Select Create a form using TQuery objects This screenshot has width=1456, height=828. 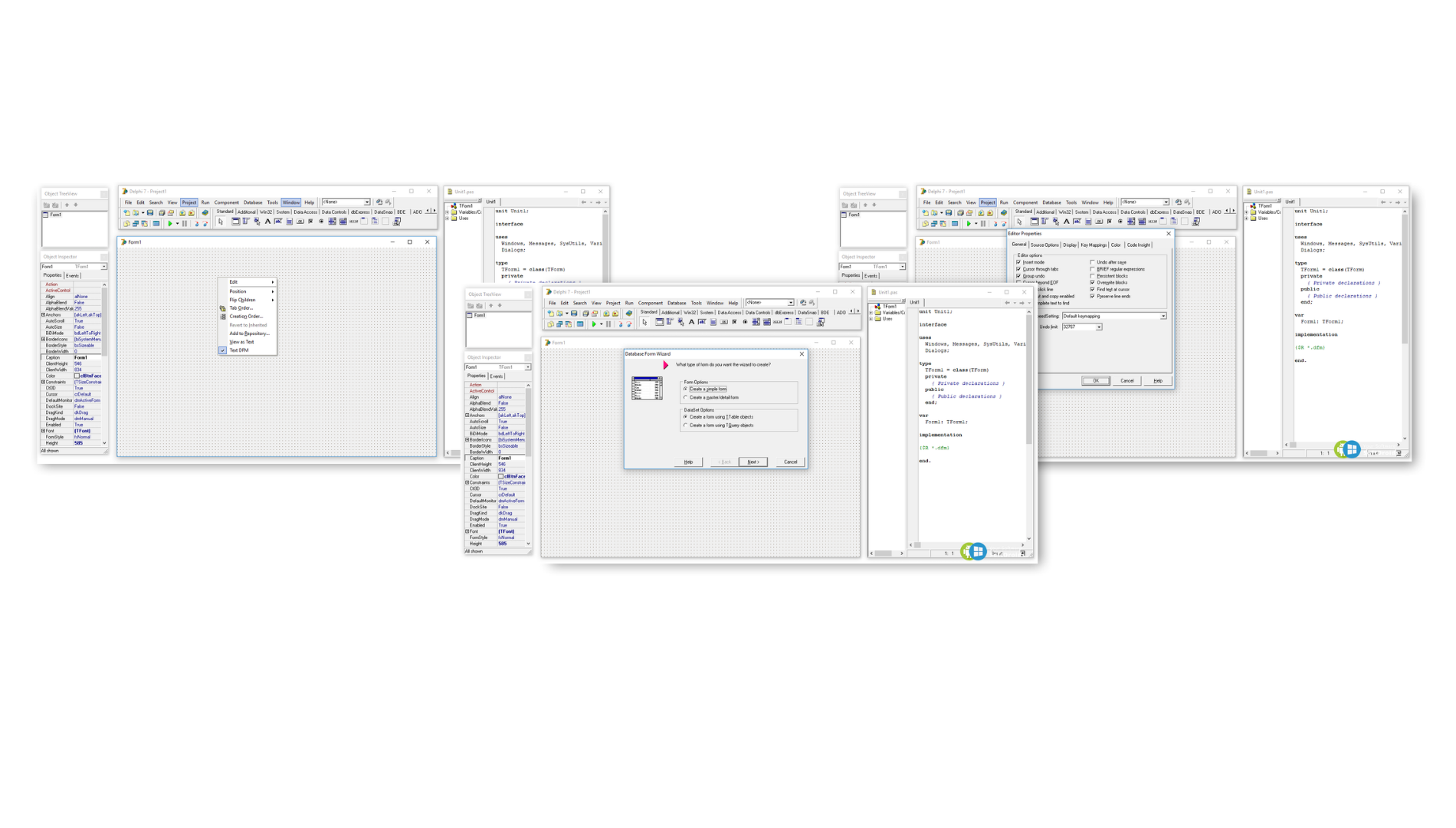tap(686, 425)
